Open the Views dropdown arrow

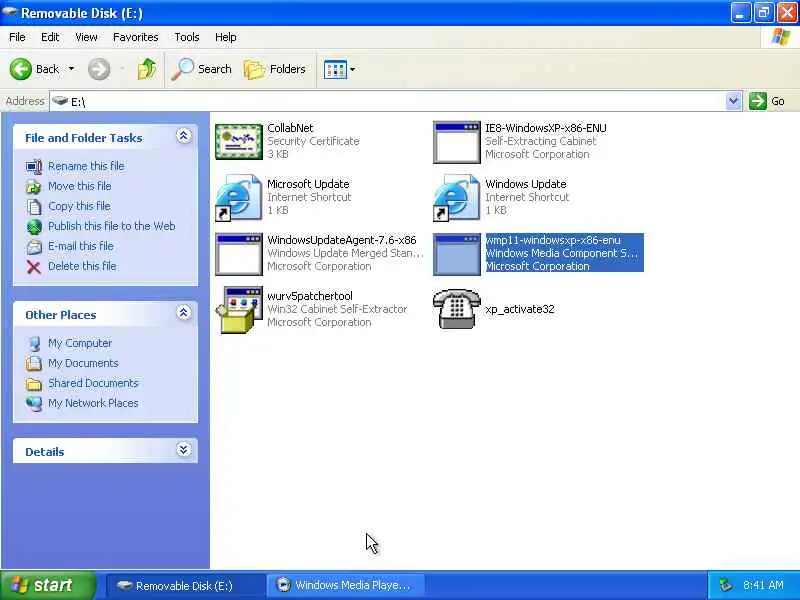[353, 69]
